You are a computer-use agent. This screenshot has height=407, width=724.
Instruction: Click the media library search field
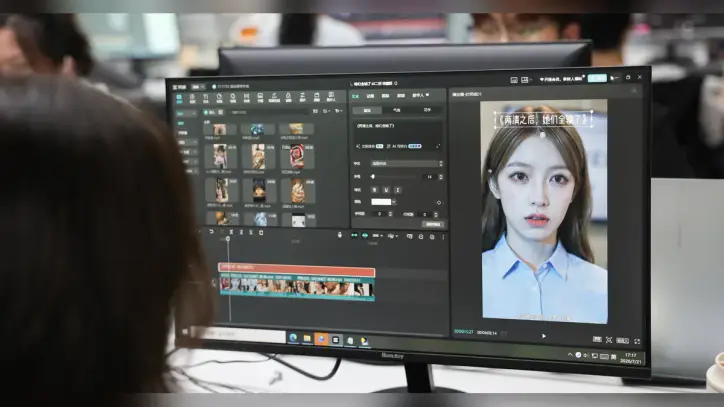(269, 112)
